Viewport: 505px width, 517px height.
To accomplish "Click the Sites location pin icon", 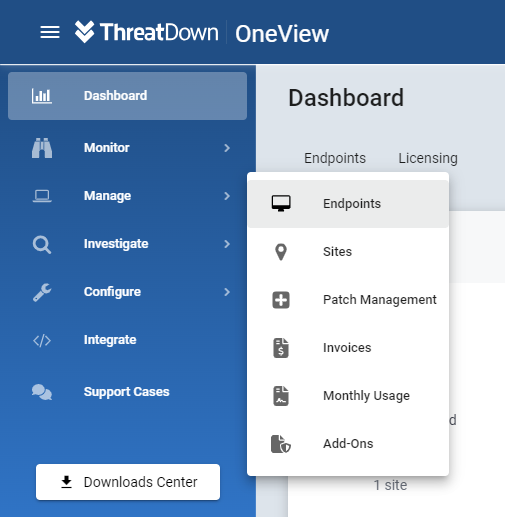I will click(x=281, y=252).
